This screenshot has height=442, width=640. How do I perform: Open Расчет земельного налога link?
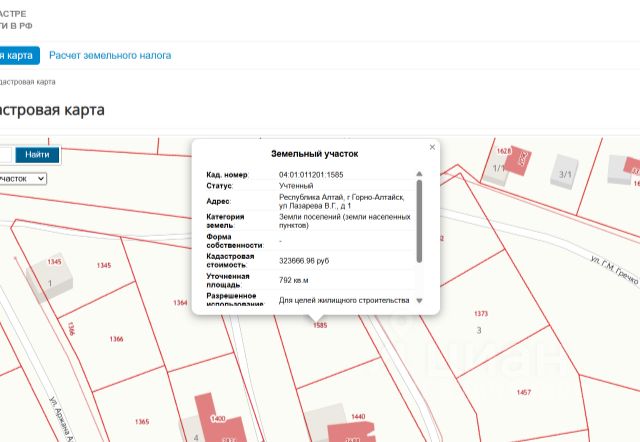pos(110,56)
